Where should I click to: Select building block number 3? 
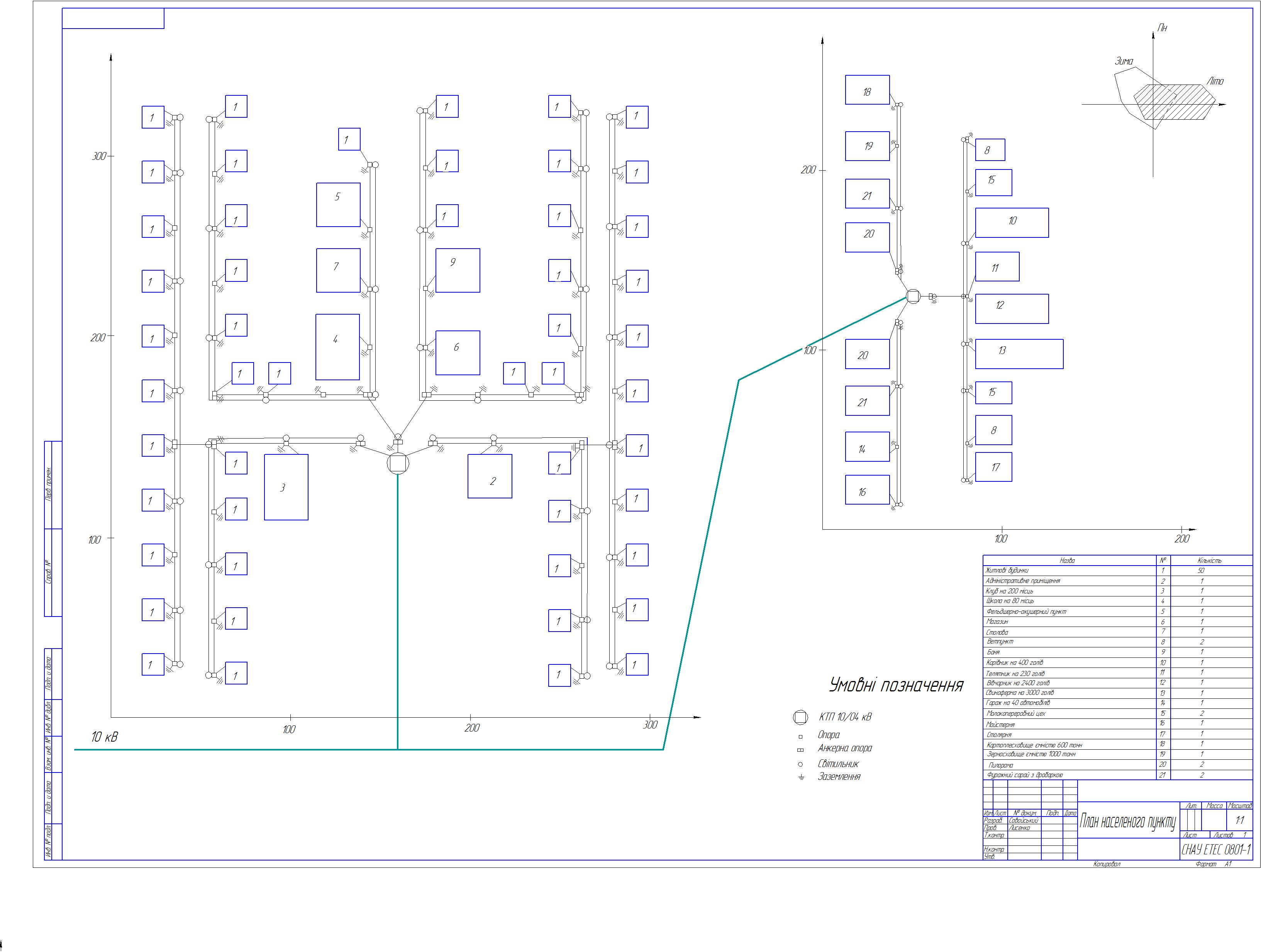pyautogui.click(x=286, y=487)
